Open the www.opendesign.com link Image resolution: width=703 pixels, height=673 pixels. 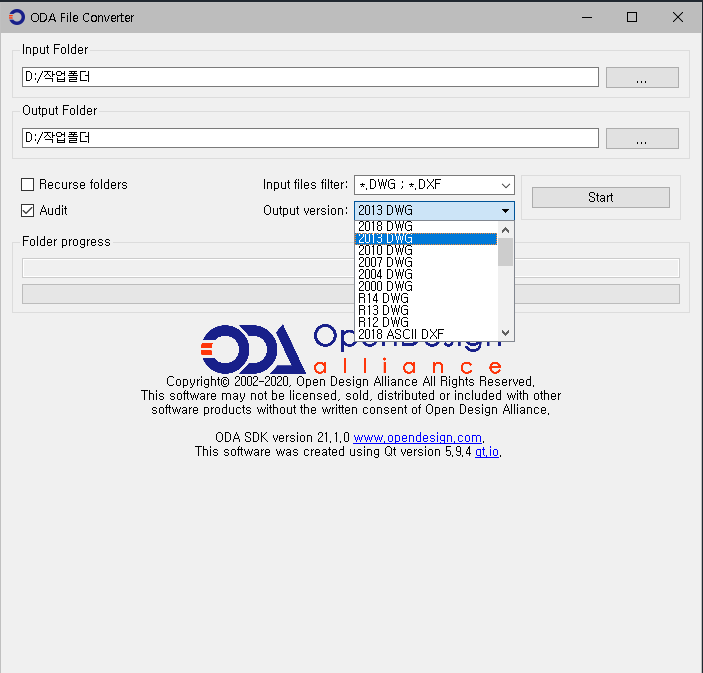pos(417,438)
